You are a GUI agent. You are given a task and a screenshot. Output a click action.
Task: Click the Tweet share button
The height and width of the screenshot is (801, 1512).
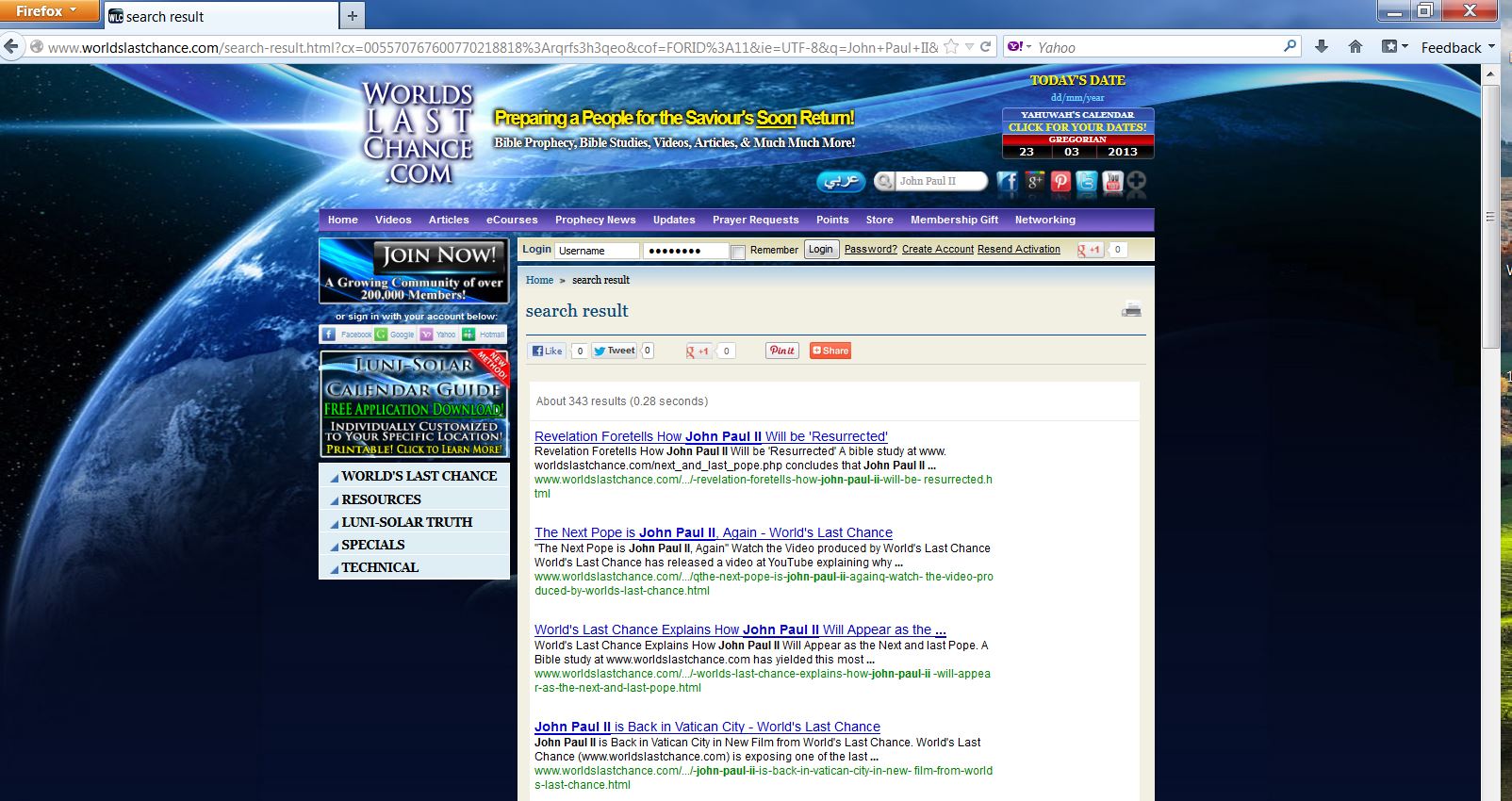[615, 351]
